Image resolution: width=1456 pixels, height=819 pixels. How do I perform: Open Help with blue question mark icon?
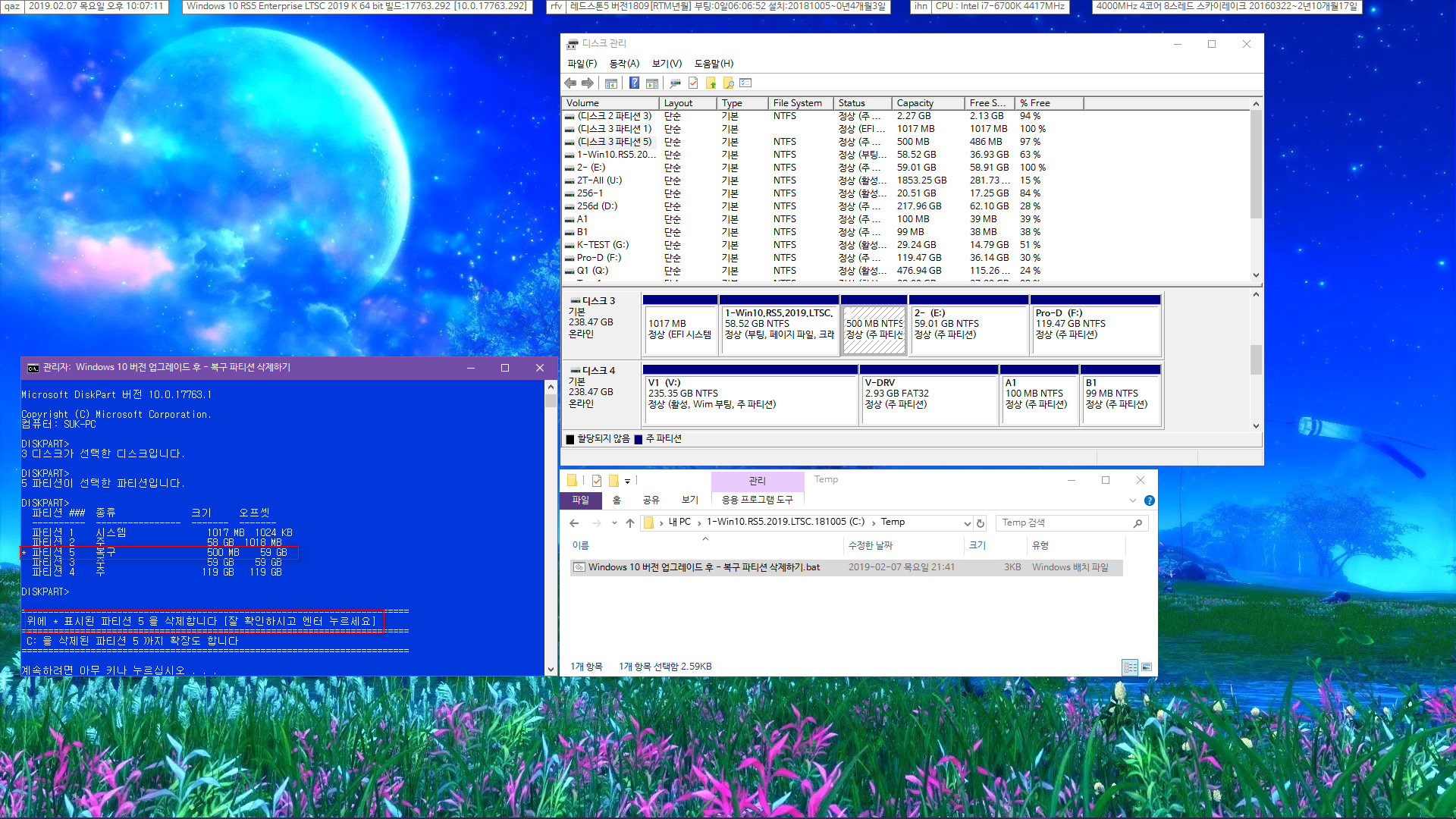(634, 83)
